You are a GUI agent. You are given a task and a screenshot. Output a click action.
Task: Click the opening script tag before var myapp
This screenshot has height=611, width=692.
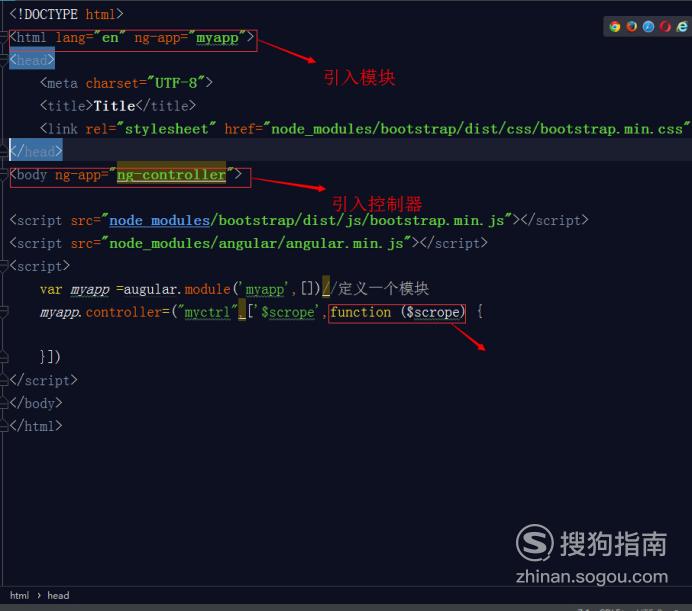40,266
